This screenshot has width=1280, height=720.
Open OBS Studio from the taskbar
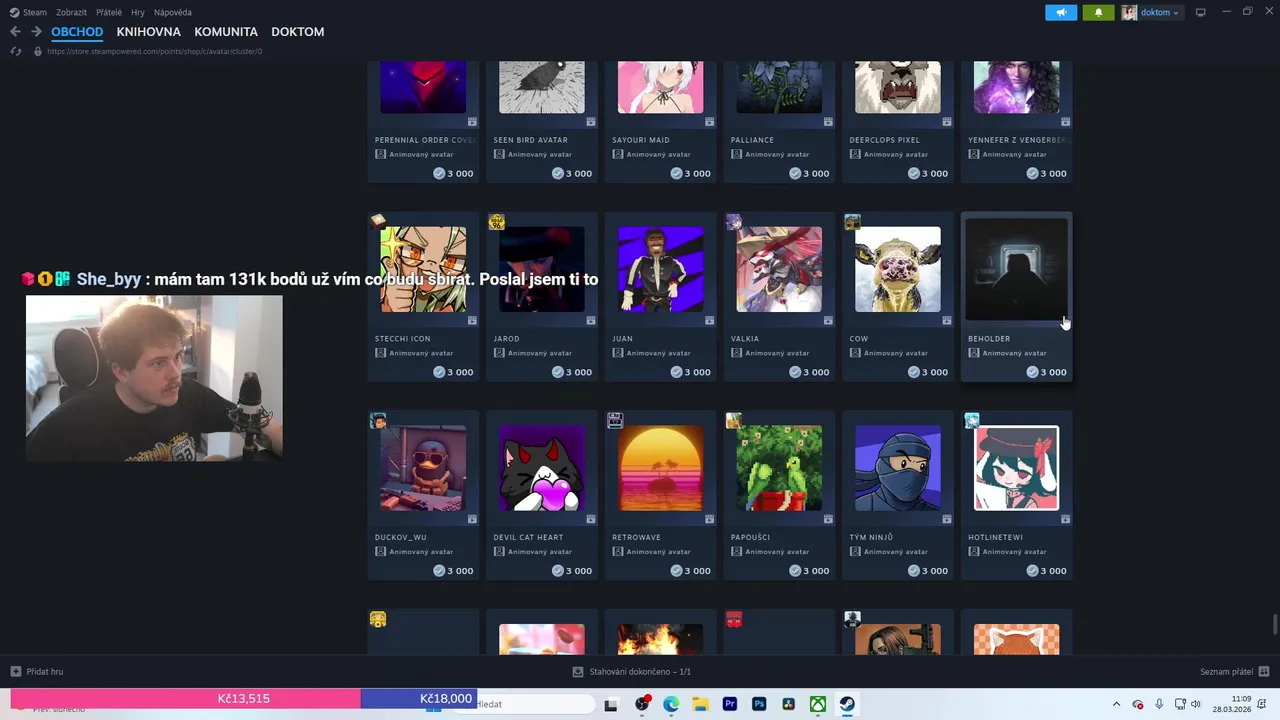point(642,704)
